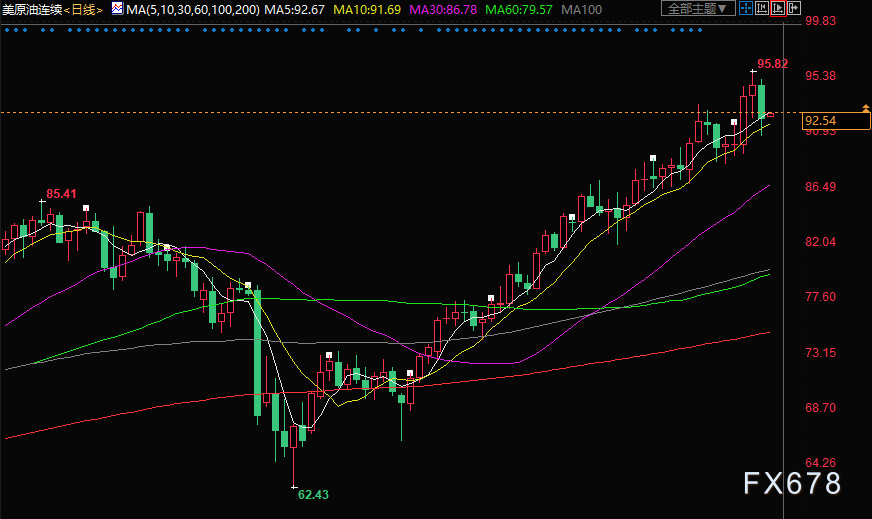This screenshot has width=872, height=519.
Task: Click the 美原油连续 contract name
Action: pos(32,9)
